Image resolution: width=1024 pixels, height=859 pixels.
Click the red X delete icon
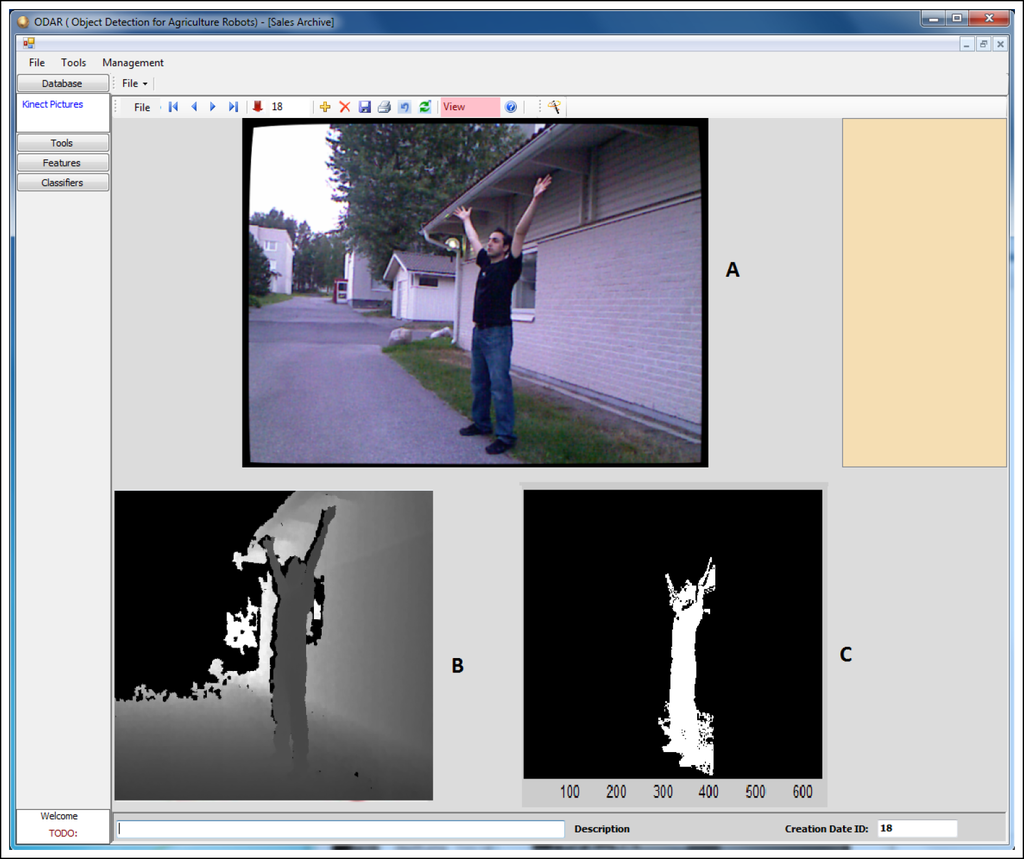click(345, 107)
